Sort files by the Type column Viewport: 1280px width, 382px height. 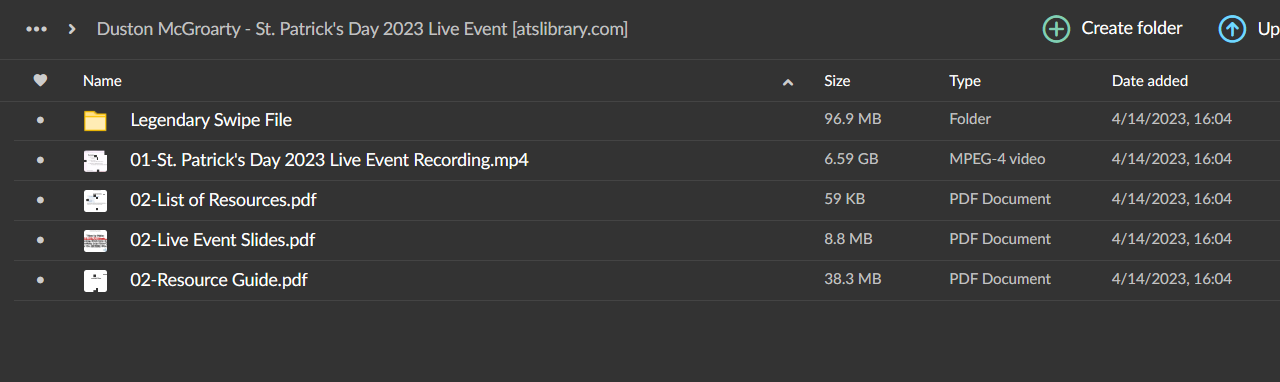[x=965, y=81]
